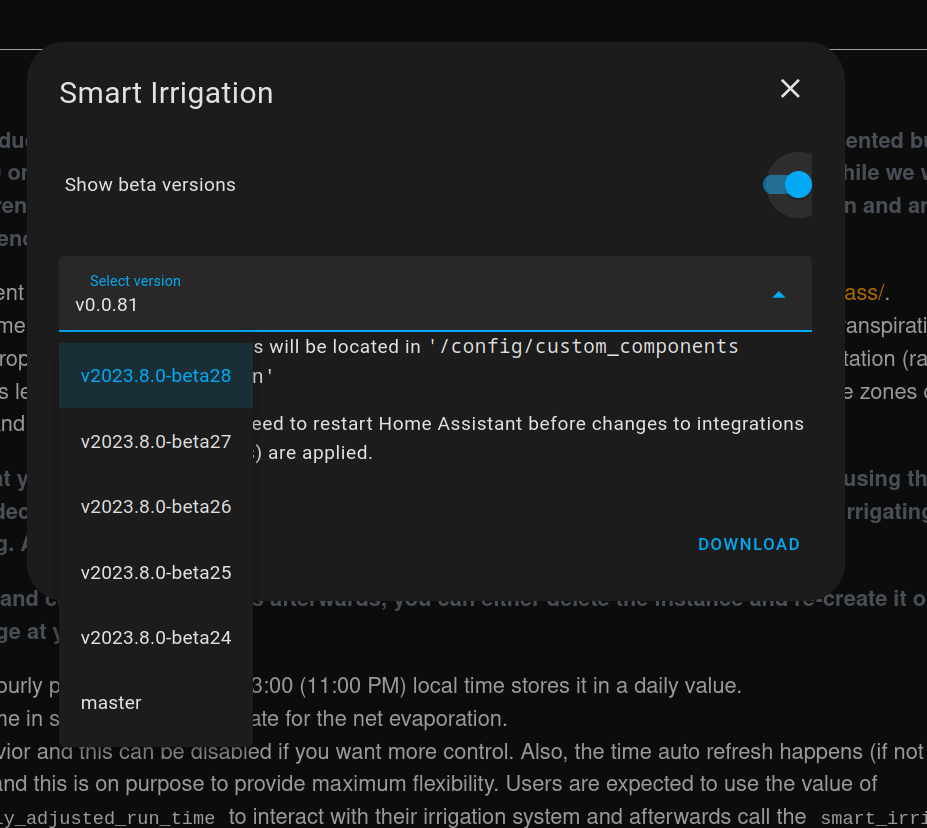Click the Show beta versions label
This screenshot has height=828, width=927.
[x=150, y=185]
